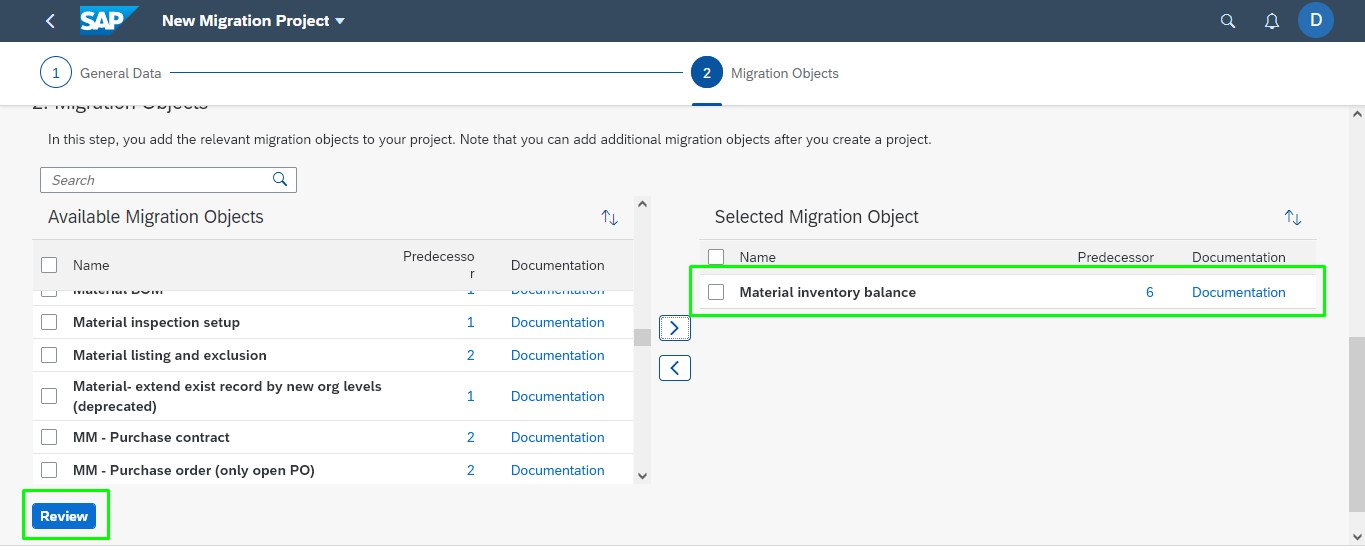This screenshot has height=551, width=1365.
Task: Sort the Available Migration Objects list
Action: [609, 217]
